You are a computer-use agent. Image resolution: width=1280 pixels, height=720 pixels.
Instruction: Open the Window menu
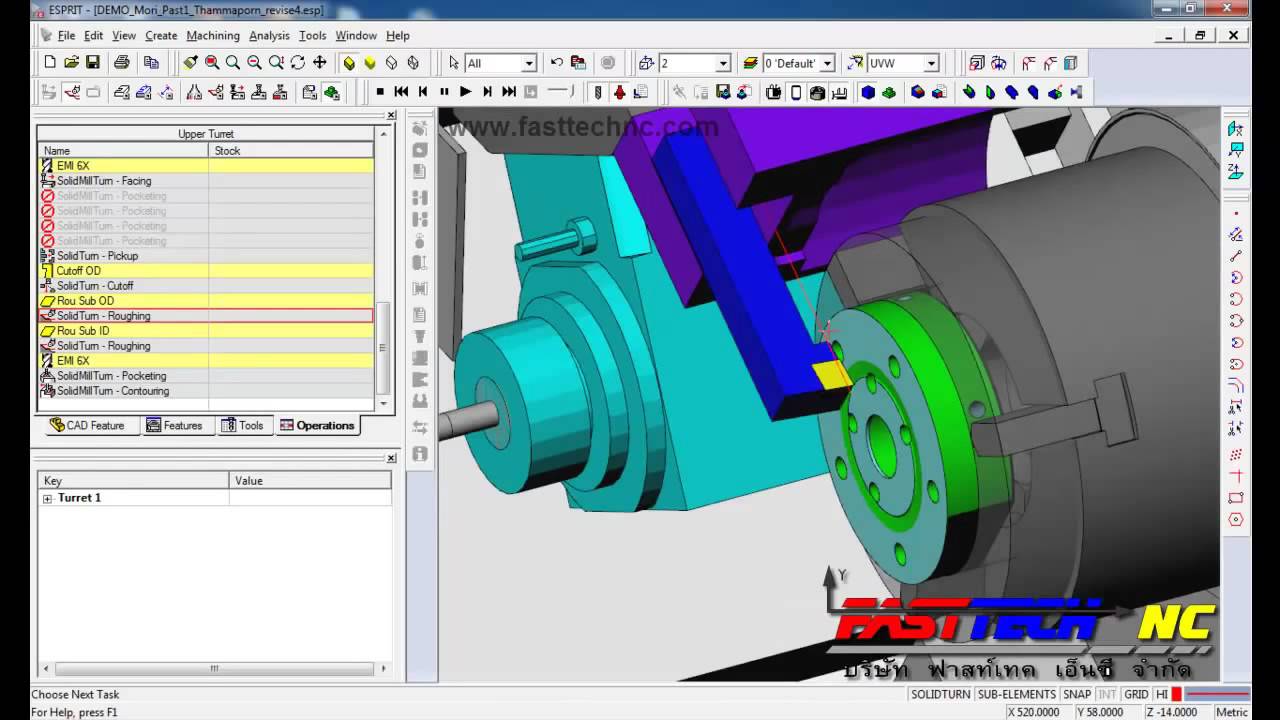356,35
